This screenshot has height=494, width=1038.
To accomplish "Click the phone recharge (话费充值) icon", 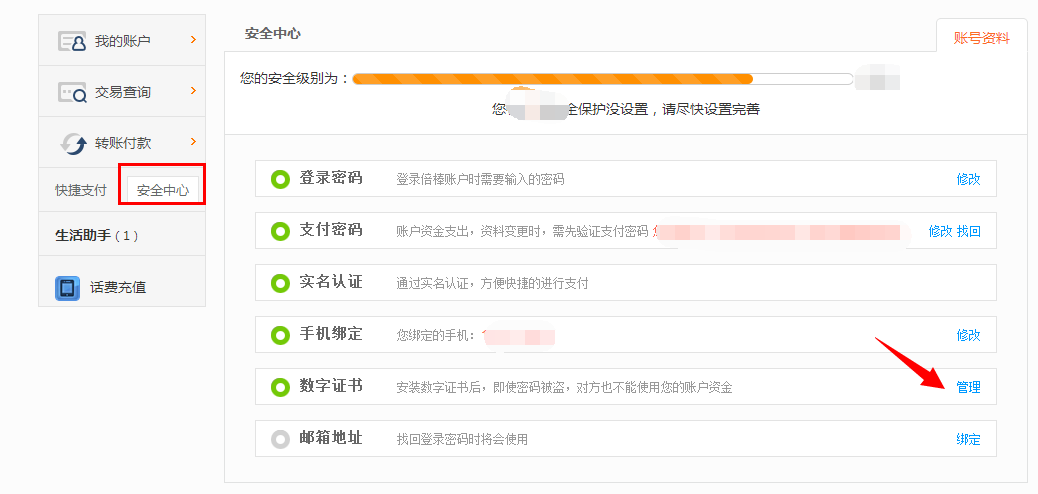I will pyautogui.click(x=67, y=287).
